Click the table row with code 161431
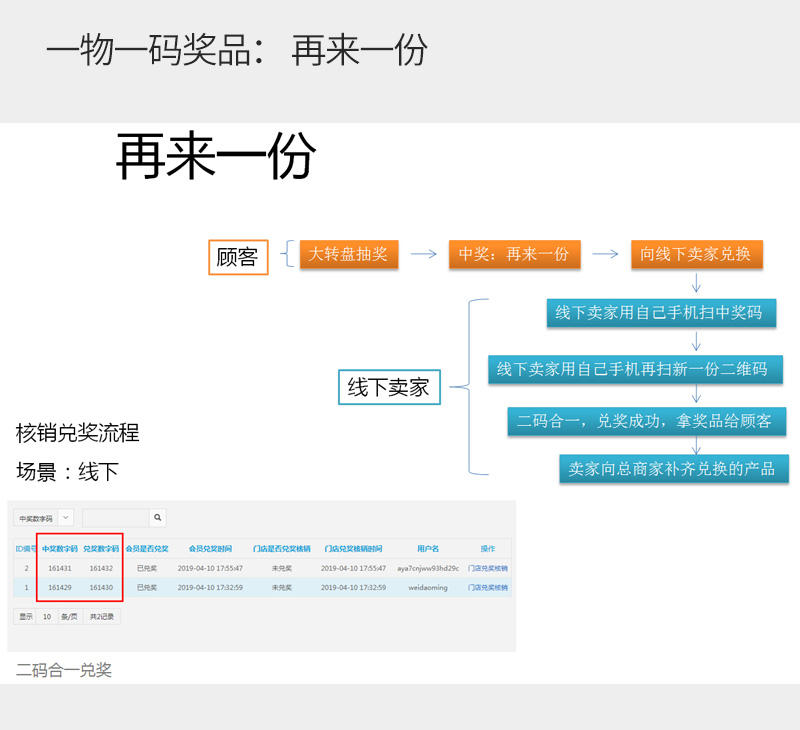This screenshot has width=800, height=730. pyautogui.click(x=260, y=568)
